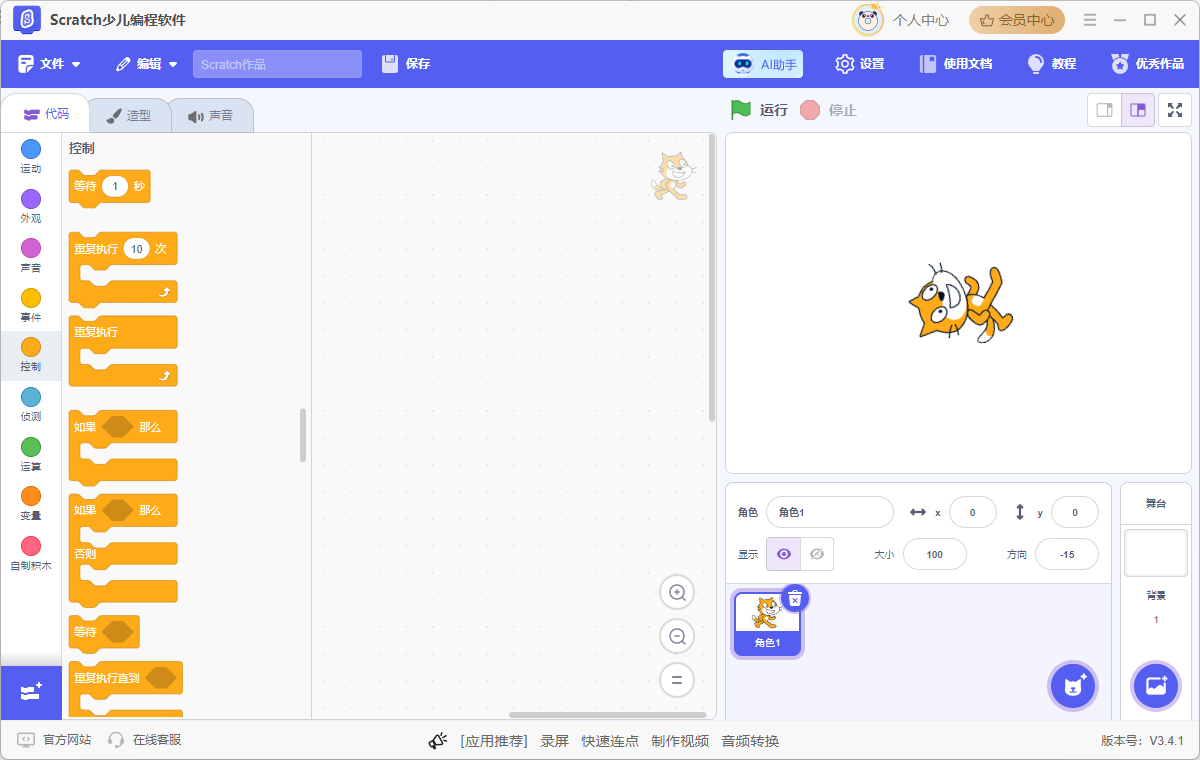
Task: Select the 变量 (Variables) category circle
Action: [x=31, y=496]
